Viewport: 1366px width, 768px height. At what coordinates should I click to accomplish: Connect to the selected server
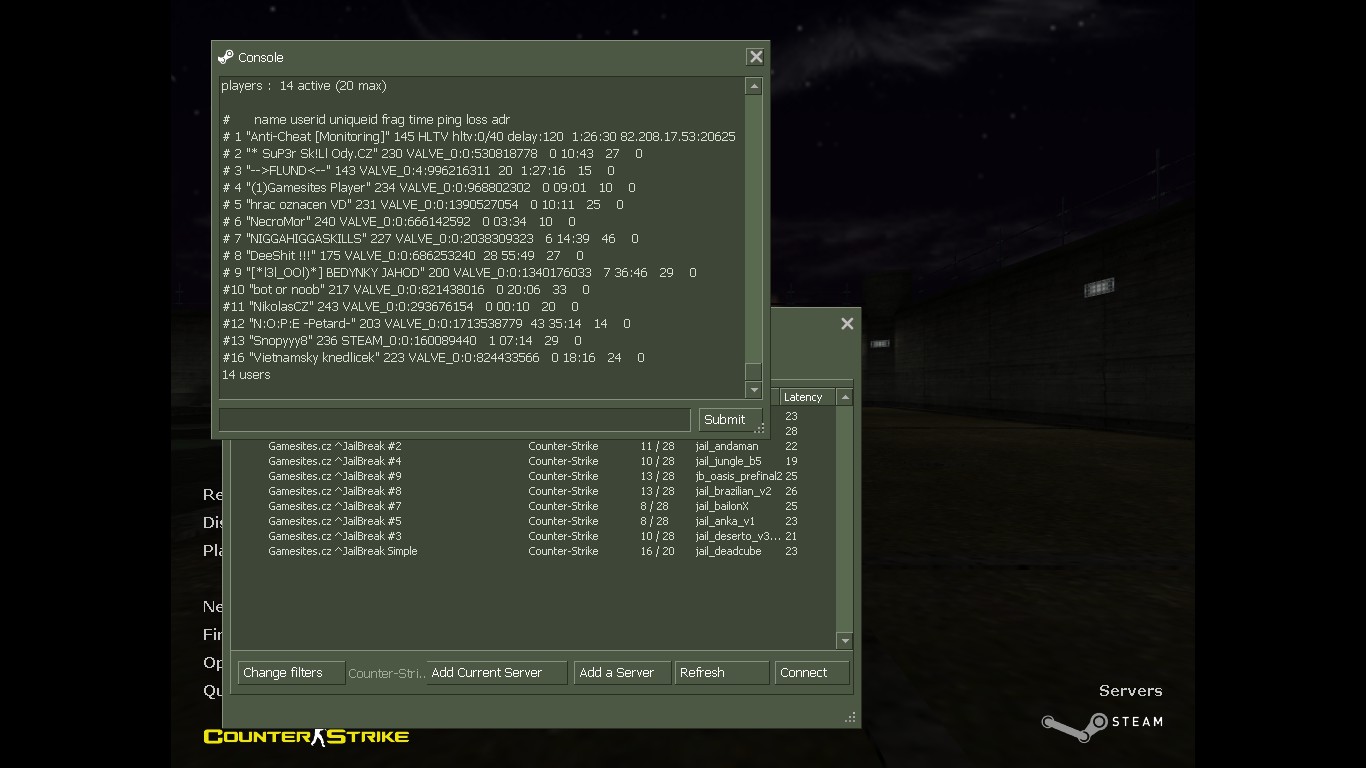(x=812, y=673)
